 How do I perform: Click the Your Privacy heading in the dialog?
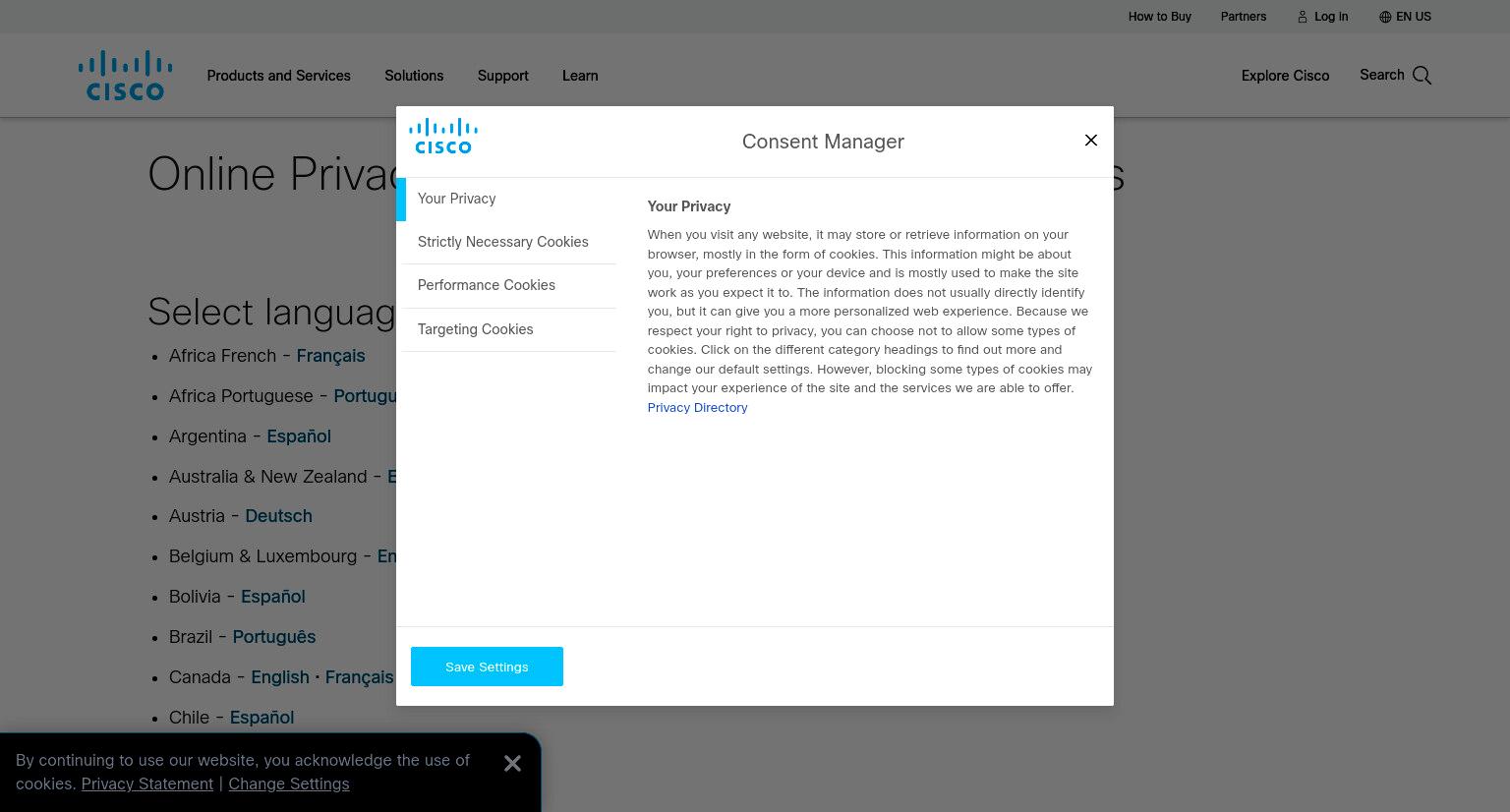(x=688, y=206)
